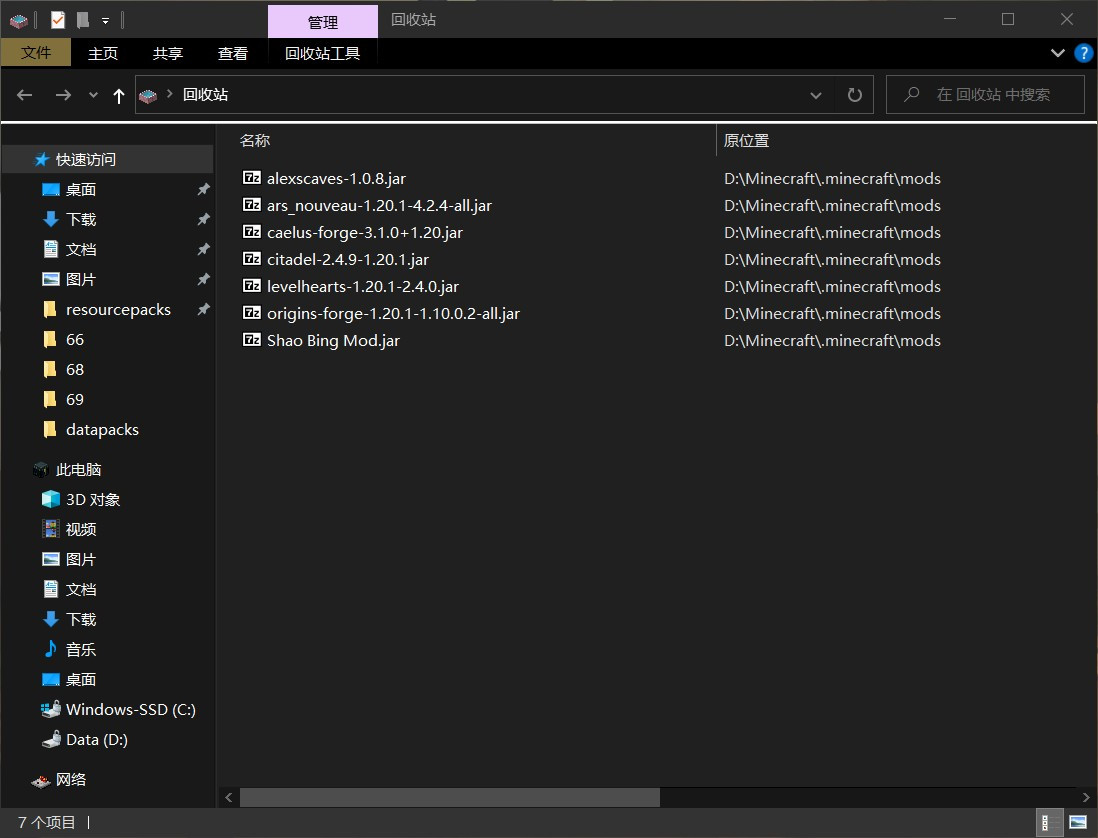Click the Recycle Bin icon in title bar
The image size is (1098, 838).
coord(19,20)
